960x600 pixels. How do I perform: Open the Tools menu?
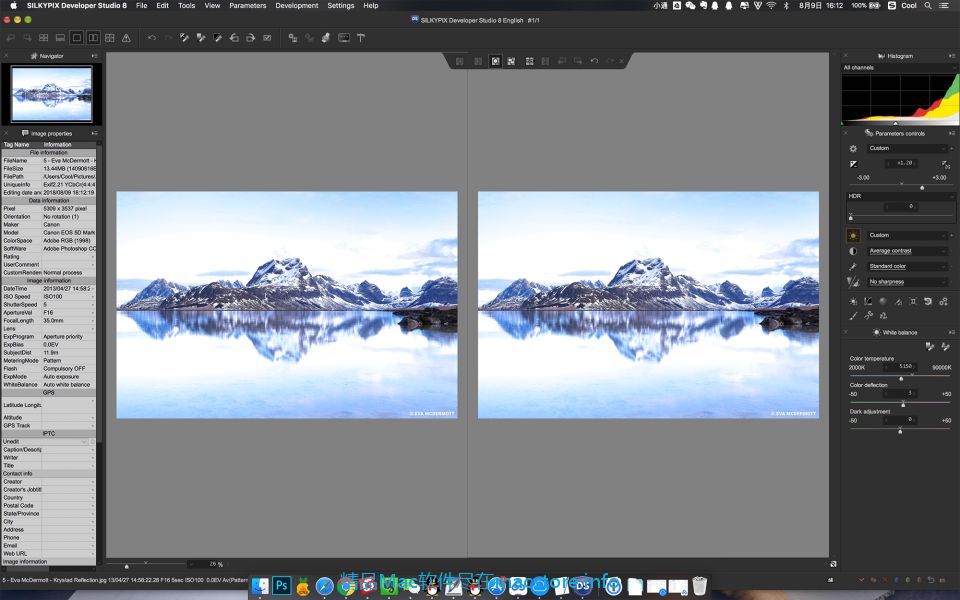[186, 6]
